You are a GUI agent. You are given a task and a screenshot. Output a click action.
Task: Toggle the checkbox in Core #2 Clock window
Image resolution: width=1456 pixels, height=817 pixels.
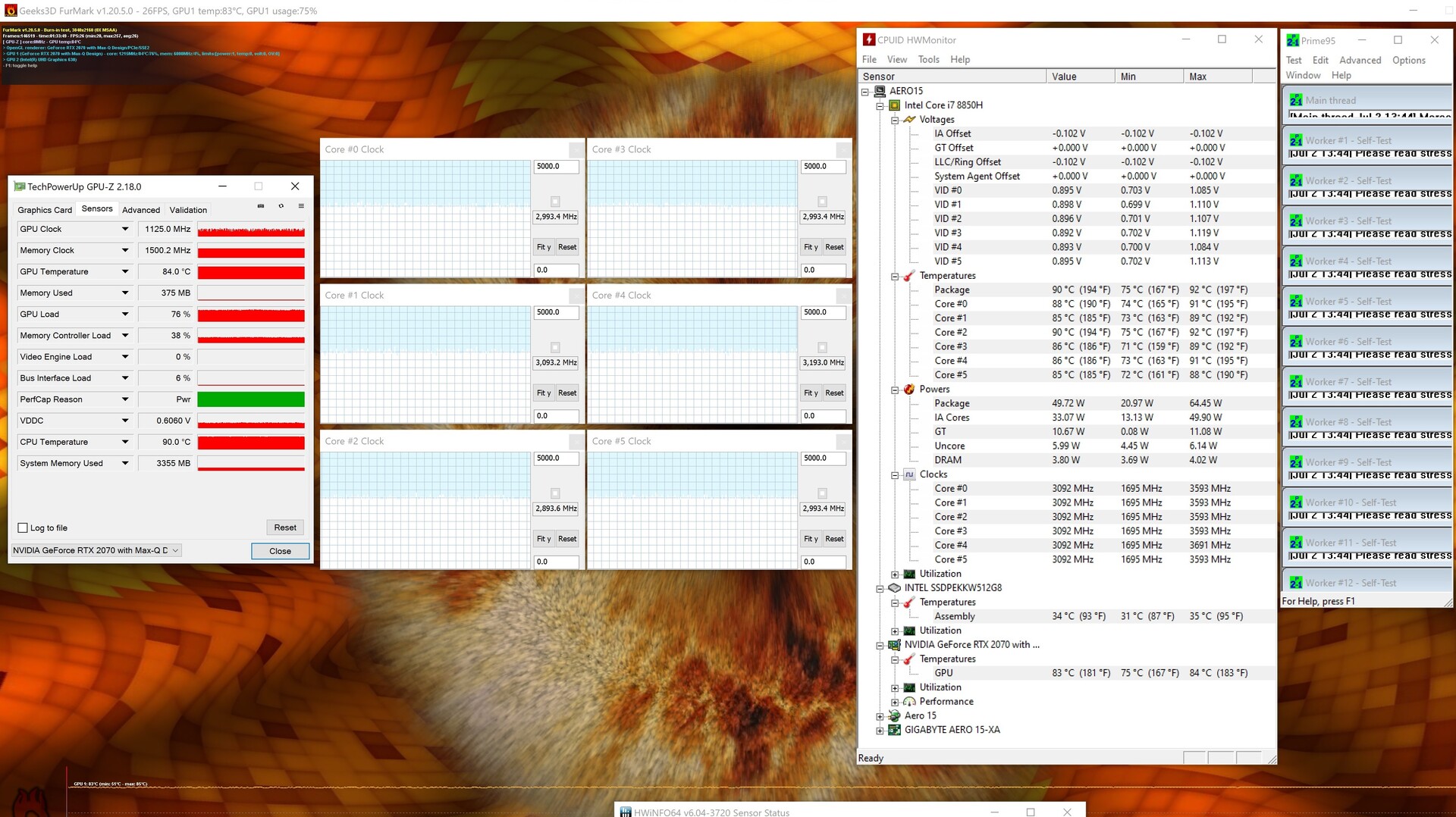(555, 493)
